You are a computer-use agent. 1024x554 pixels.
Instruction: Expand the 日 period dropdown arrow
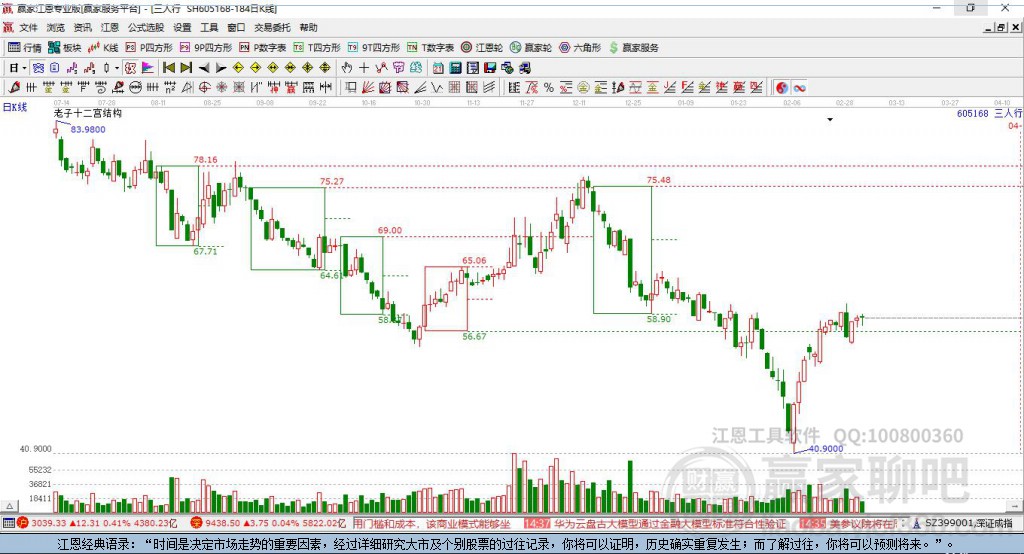click(x=24, y=68)
